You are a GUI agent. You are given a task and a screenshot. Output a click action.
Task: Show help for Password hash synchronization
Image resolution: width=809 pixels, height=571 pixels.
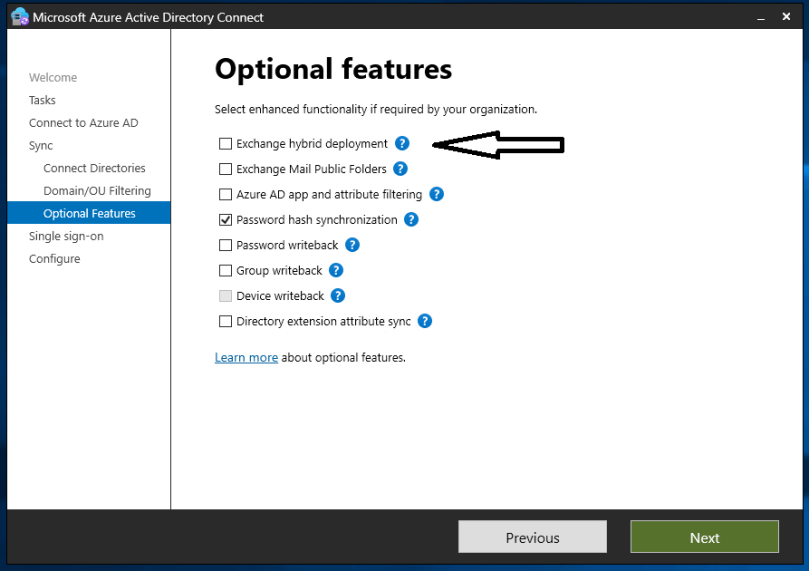tap(411, 220)
